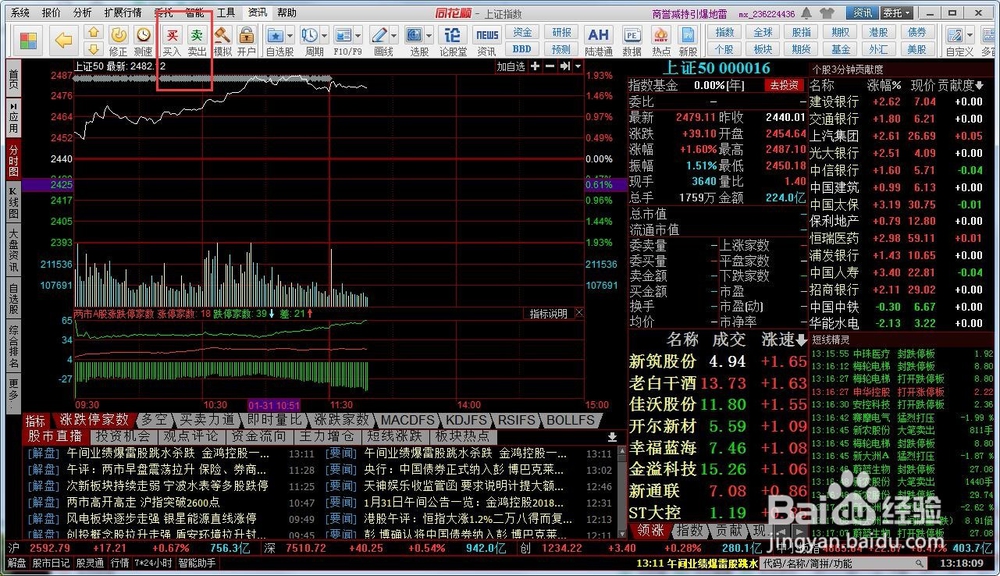The image size is (1000, 576).
Task: Open the 自选股 toolbar star icon
Action: 276,36
